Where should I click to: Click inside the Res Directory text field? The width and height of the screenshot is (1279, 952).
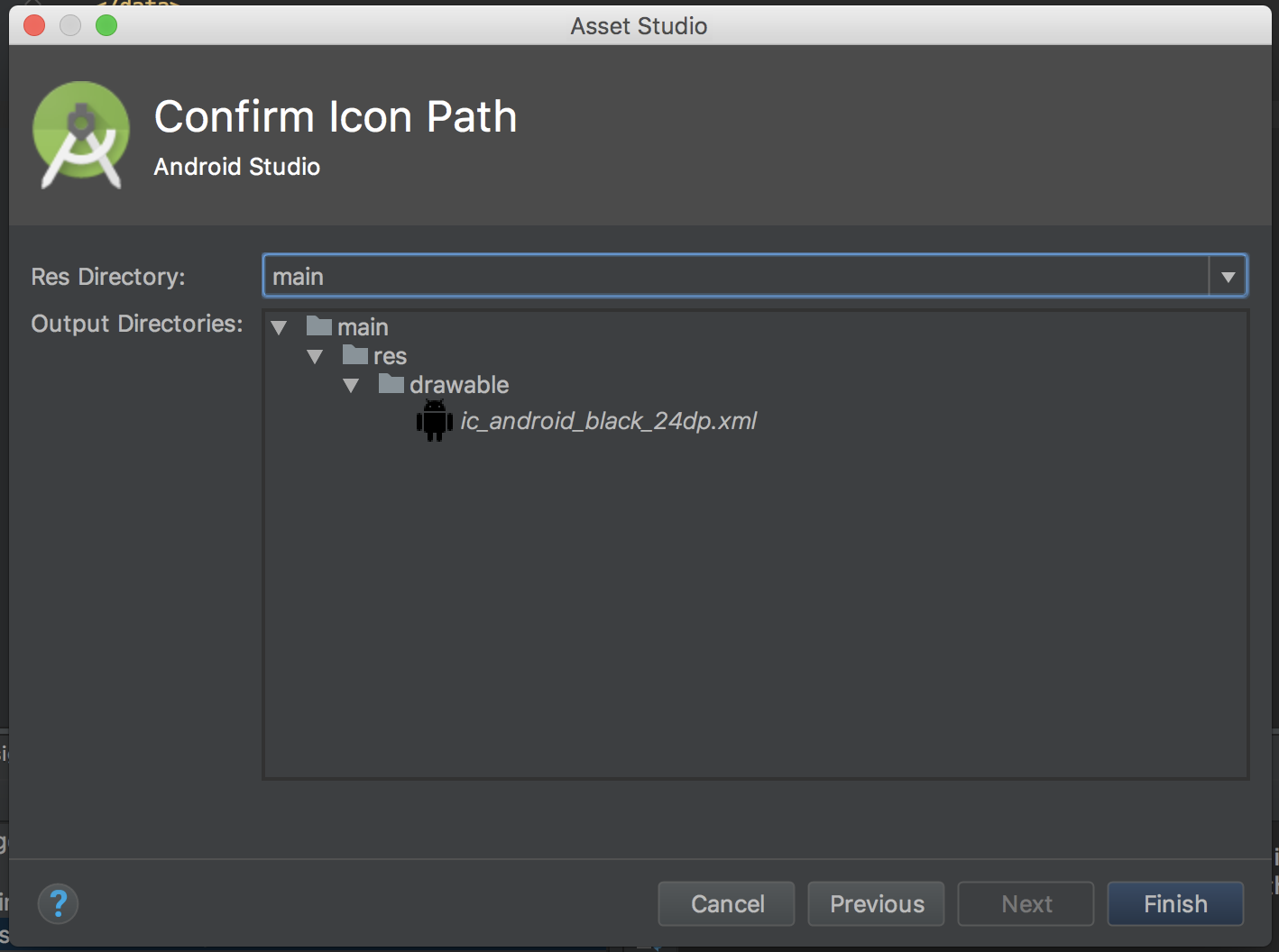coord(631,275)
